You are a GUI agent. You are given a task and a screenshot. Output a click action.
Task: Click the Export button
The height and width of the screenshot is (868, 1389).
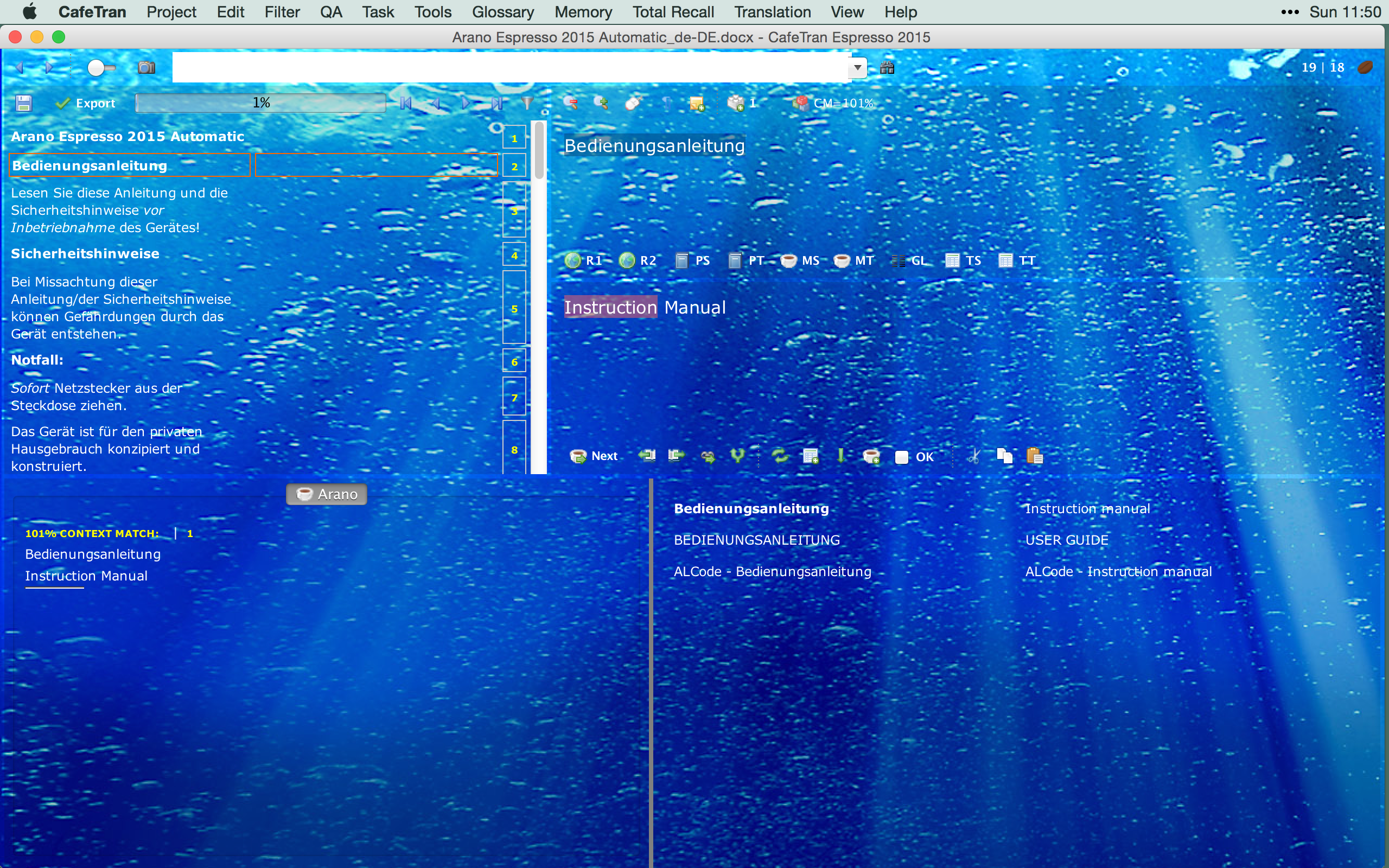(86, 103)
